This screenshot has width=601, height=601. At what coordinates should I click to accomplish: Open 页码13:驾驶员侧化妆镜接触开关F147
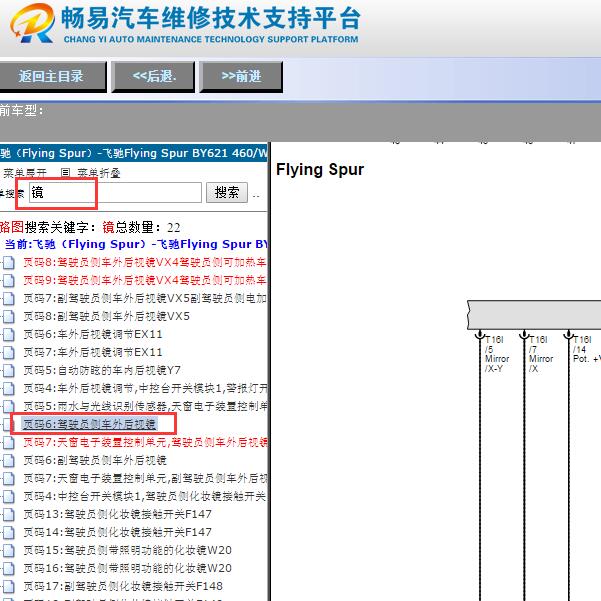[117, 514]
